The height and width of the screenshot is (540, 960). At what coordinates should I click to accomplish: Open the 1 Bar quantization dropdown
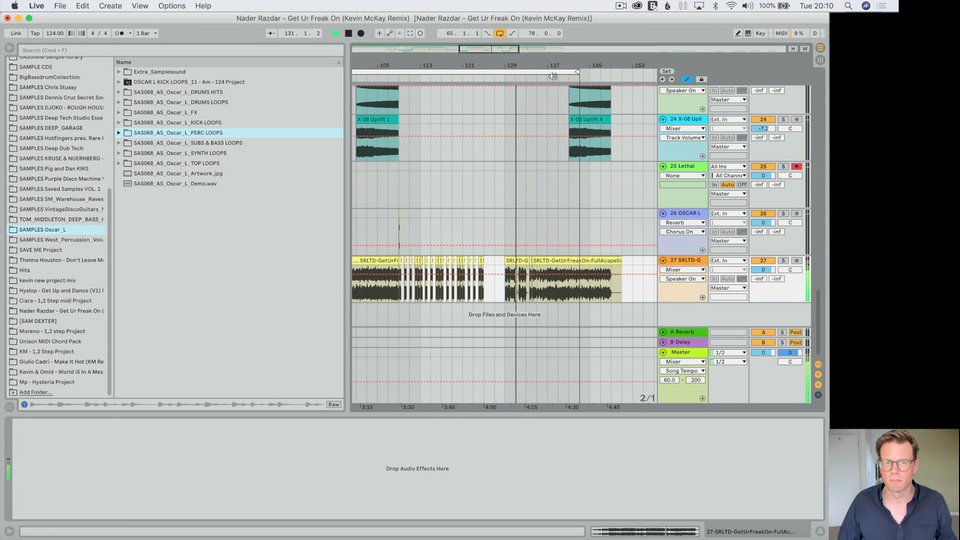(x=146, y=33)
